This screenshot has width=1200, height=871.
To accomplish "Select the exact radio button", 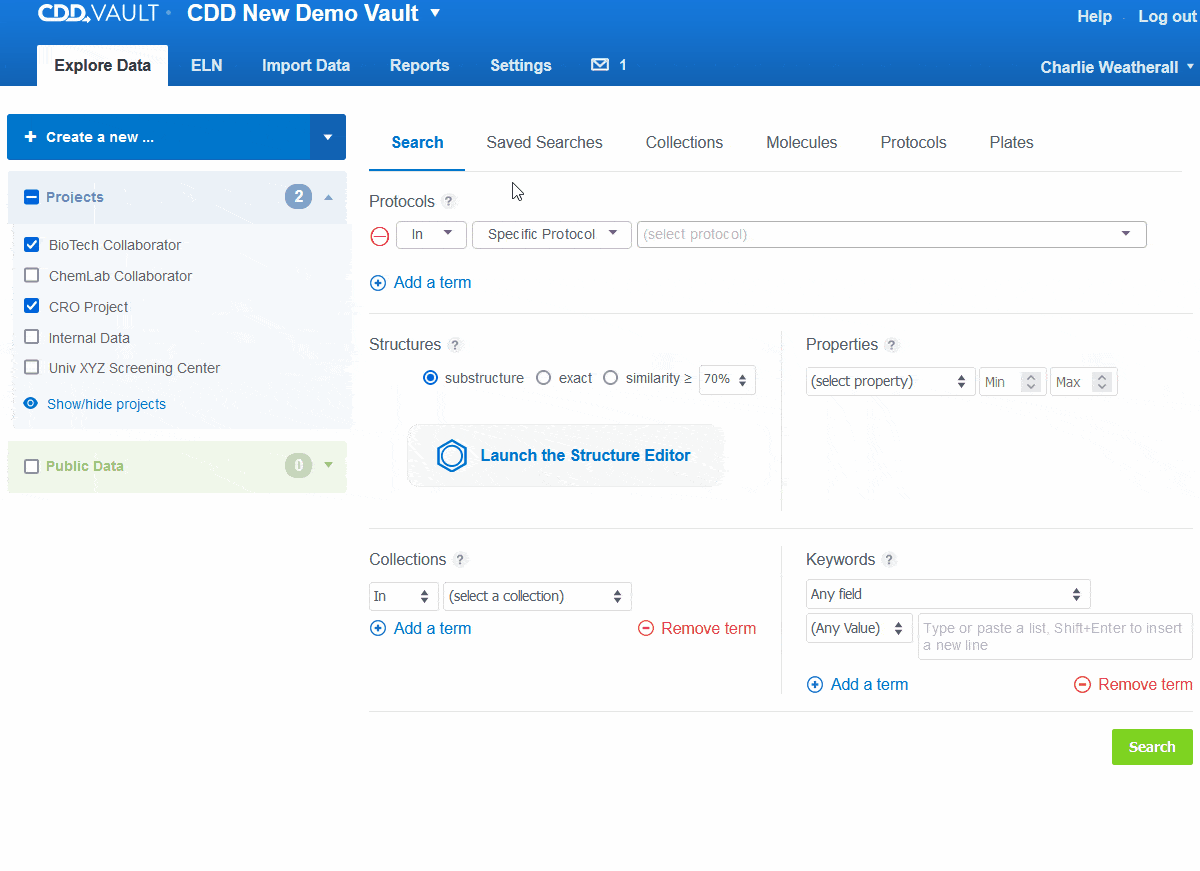I will (544, 379).
